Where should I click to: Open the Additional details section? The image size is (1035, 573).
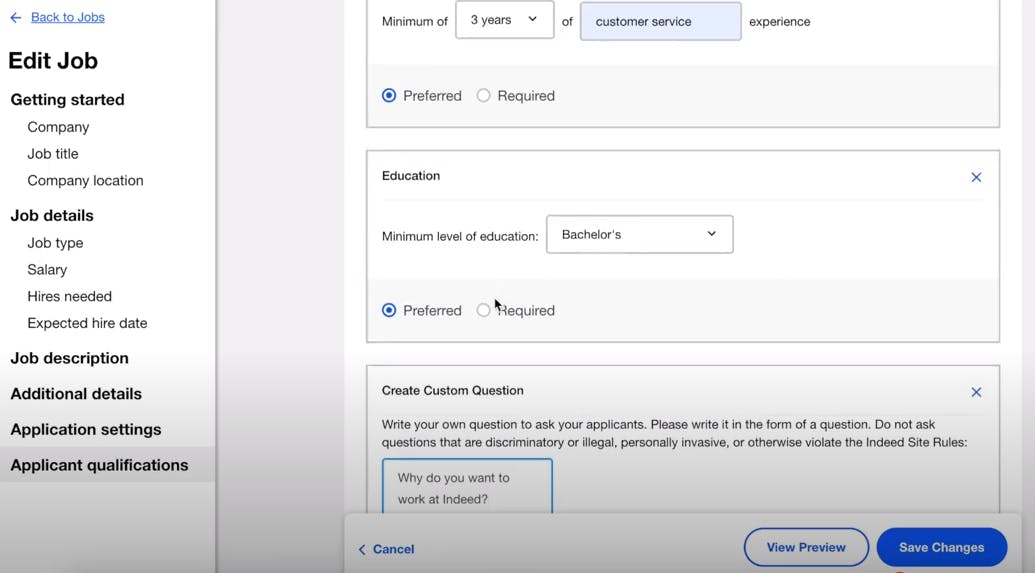(76, 394)
